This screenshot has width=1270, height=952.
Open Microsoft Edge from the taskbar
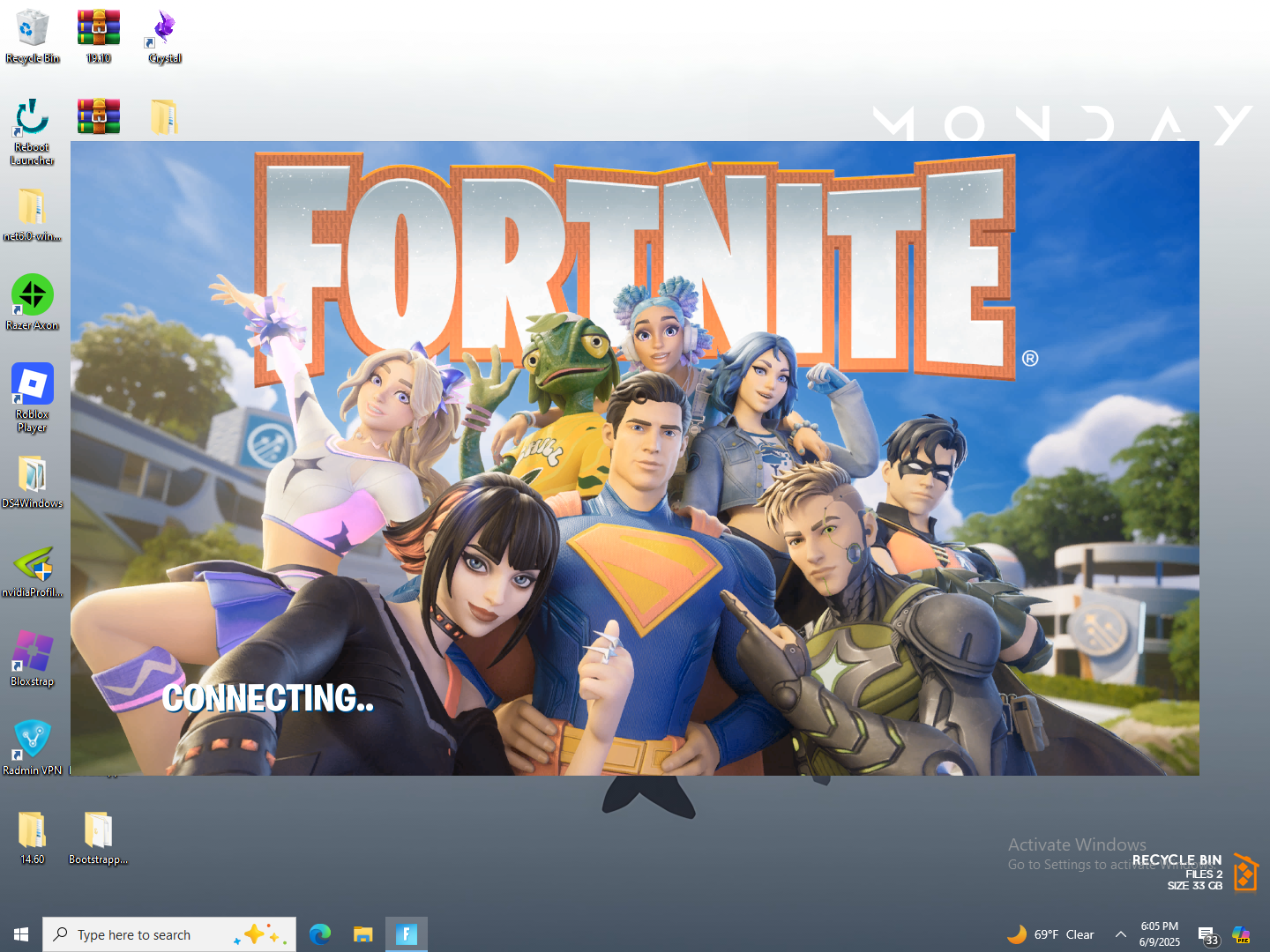tap(320, 934)
